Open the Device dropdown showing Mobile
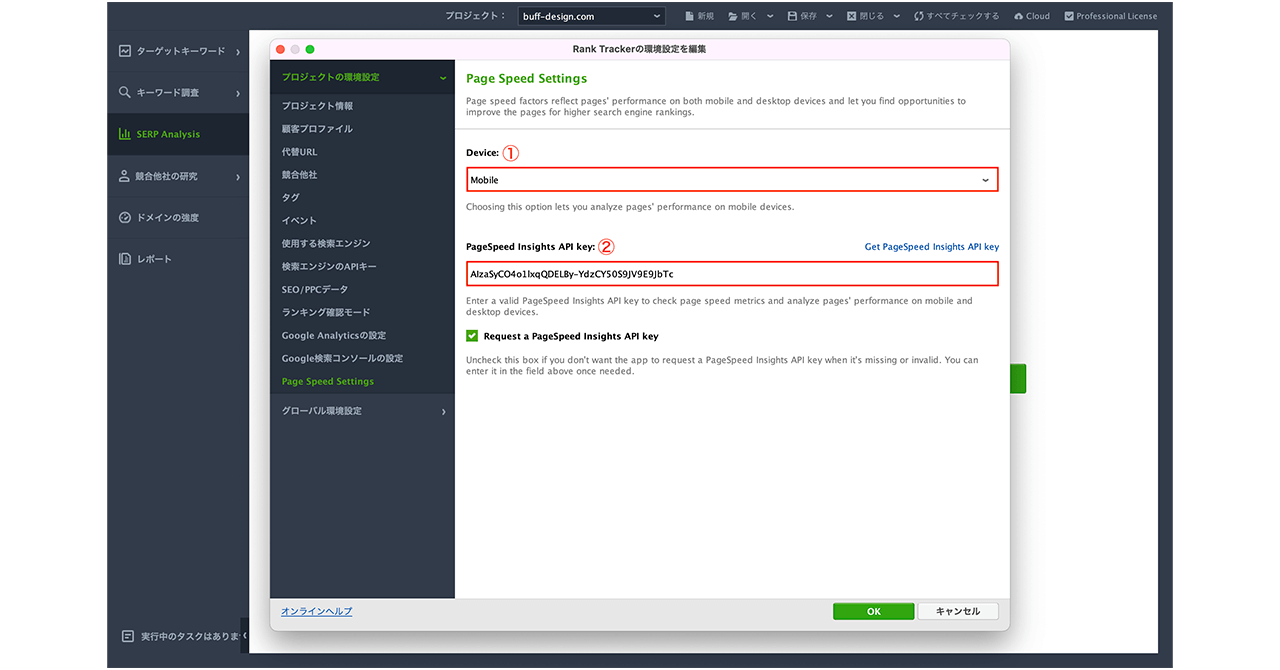The width and height of the screenshot is (1280, 670). (731, 180)
